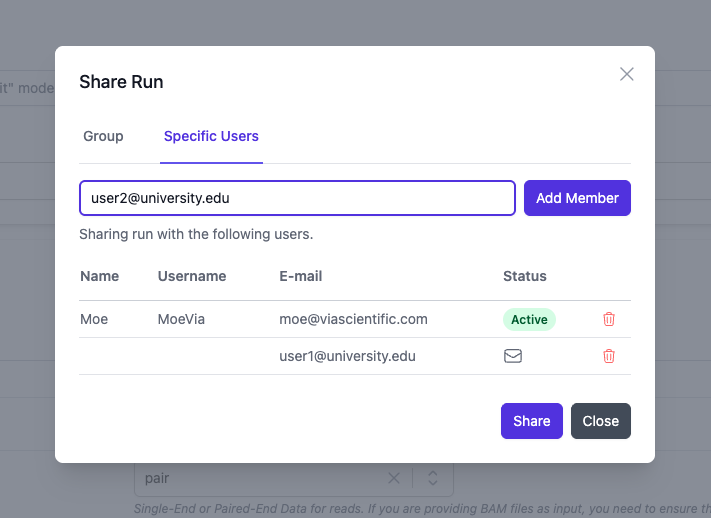The width and height of the screenshot is (711, 518).
Task: Select the Specific Users tab
Action: 211,136
